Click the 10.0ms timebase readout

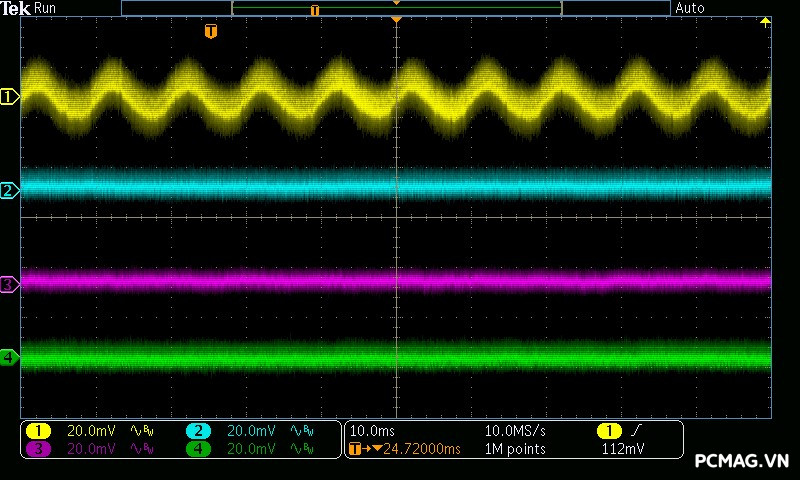tap(370, 431)
